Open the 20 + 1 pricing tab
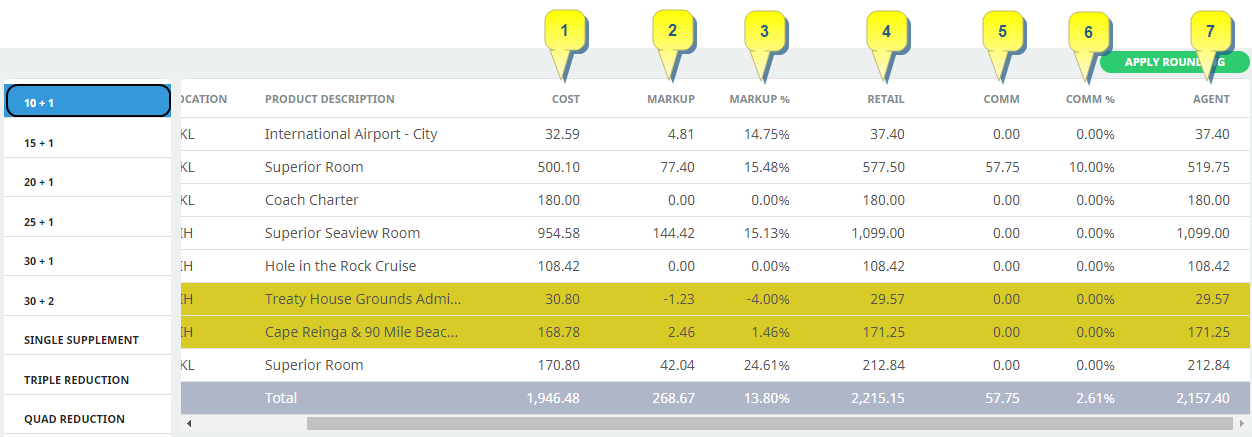The image size is (1252, 437). (x=87, y=182)
